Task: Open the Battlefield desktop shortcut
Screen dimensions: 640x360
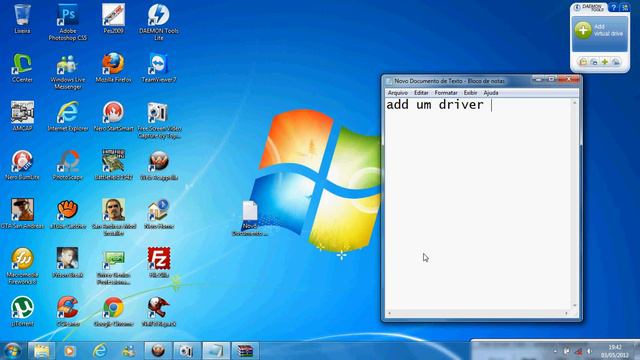Action: [113, 165]
